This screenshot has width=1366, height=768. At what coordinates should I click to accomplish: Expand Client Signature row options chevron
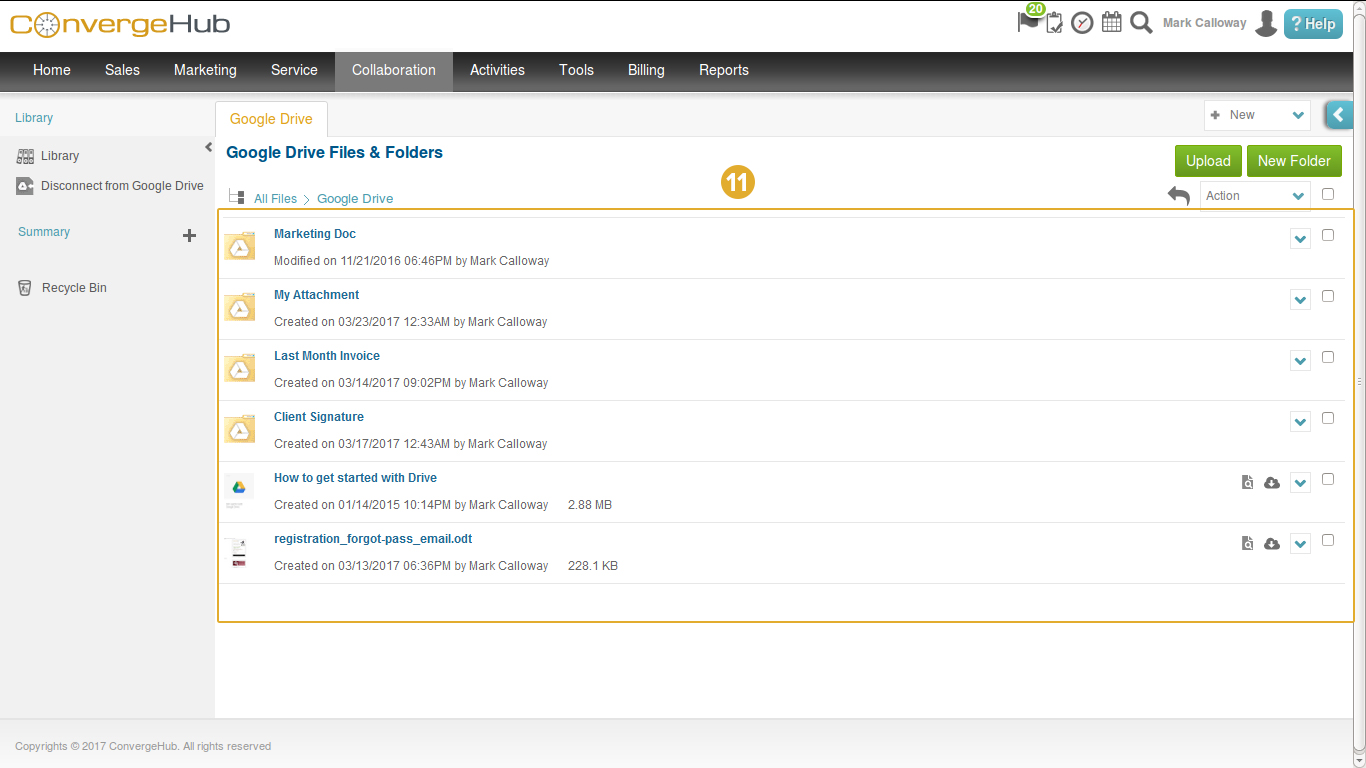[1300, 422]
